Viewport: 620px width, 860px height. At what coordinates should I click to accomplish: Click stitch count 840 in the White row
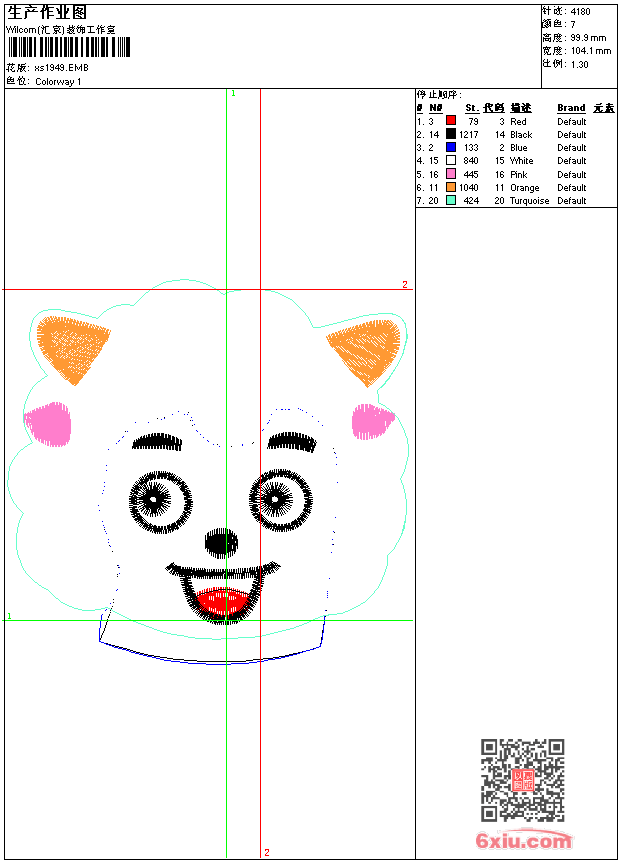tap(471, 161)
